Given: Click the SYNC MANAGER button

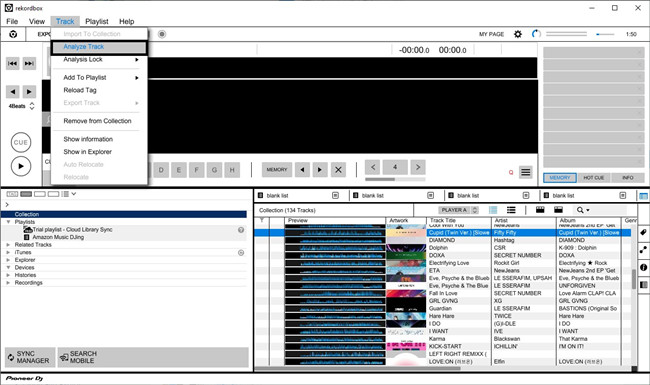Looking at the screenshot, I should 30,357.
